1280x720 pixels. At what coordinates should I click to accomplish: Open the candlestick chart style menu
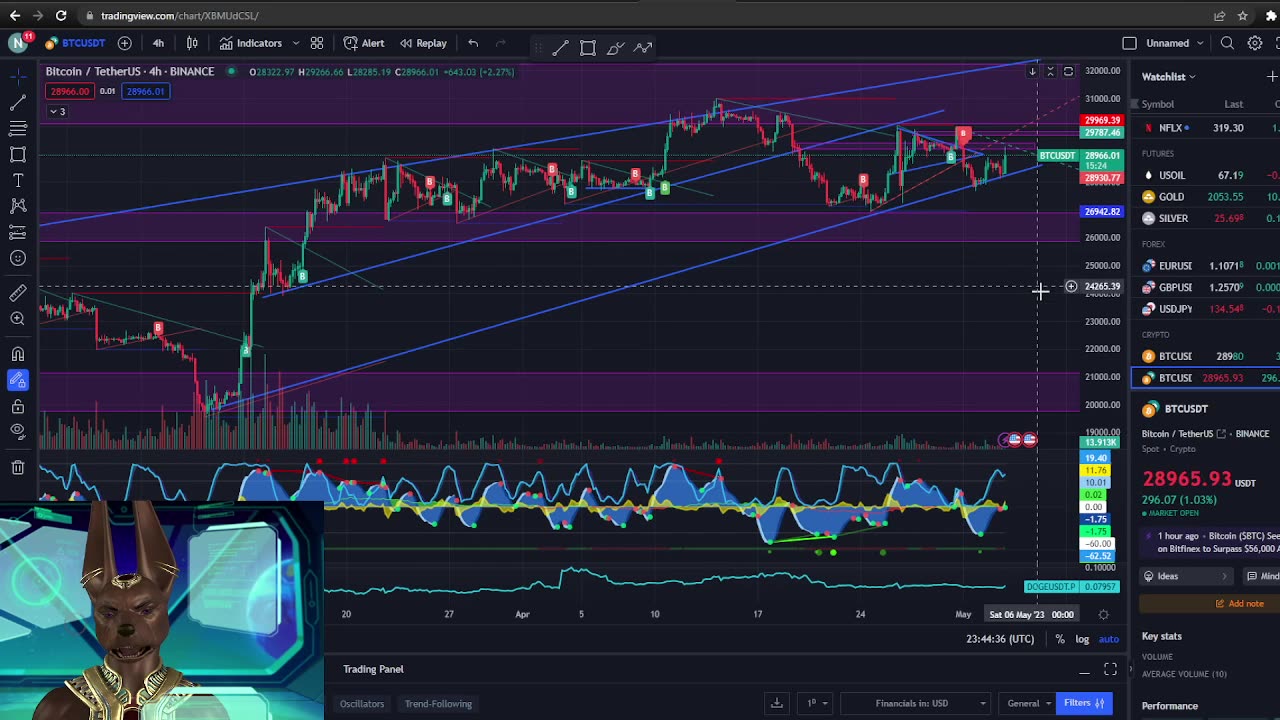pyautogui.click(x=192, y=43)
